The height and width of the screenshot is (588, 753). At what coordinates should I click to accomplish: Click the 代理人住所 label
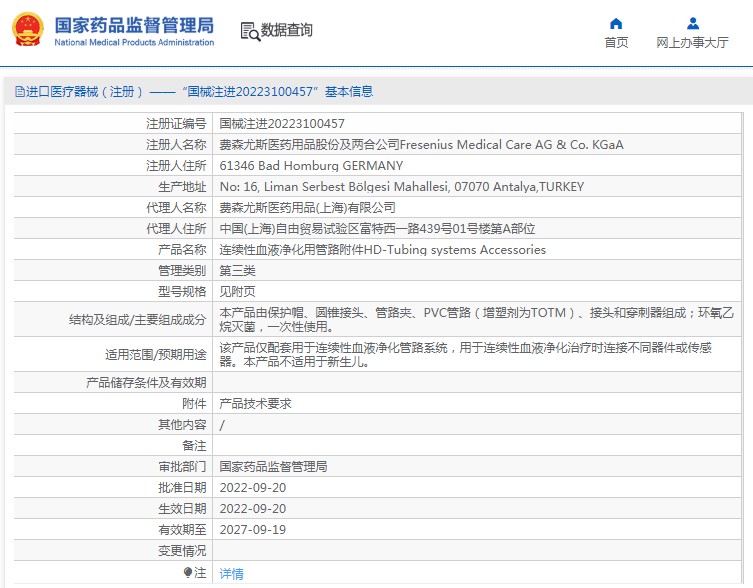click(x=176, y=229)
